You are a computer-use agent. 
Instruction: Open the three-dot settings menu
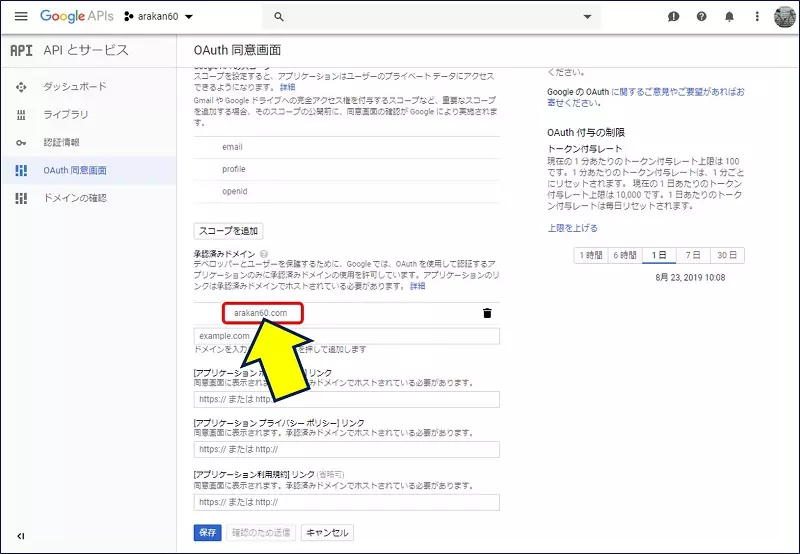(x=757, y=16)
